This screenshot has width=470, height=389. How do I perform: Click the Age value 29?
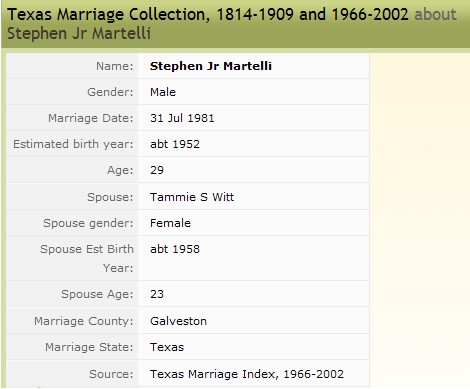click(157, 170)
